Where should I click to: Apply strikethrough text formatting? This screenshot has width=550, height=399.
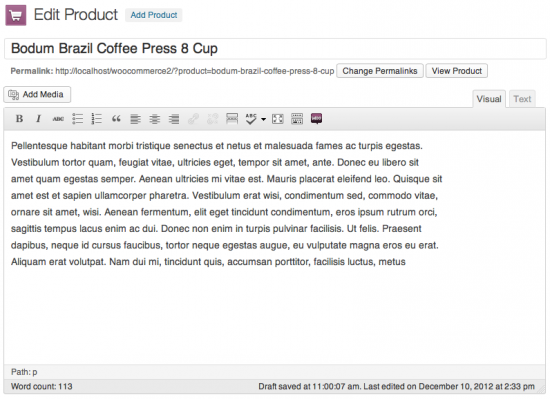pyautogui.click(x=58, y=119)
